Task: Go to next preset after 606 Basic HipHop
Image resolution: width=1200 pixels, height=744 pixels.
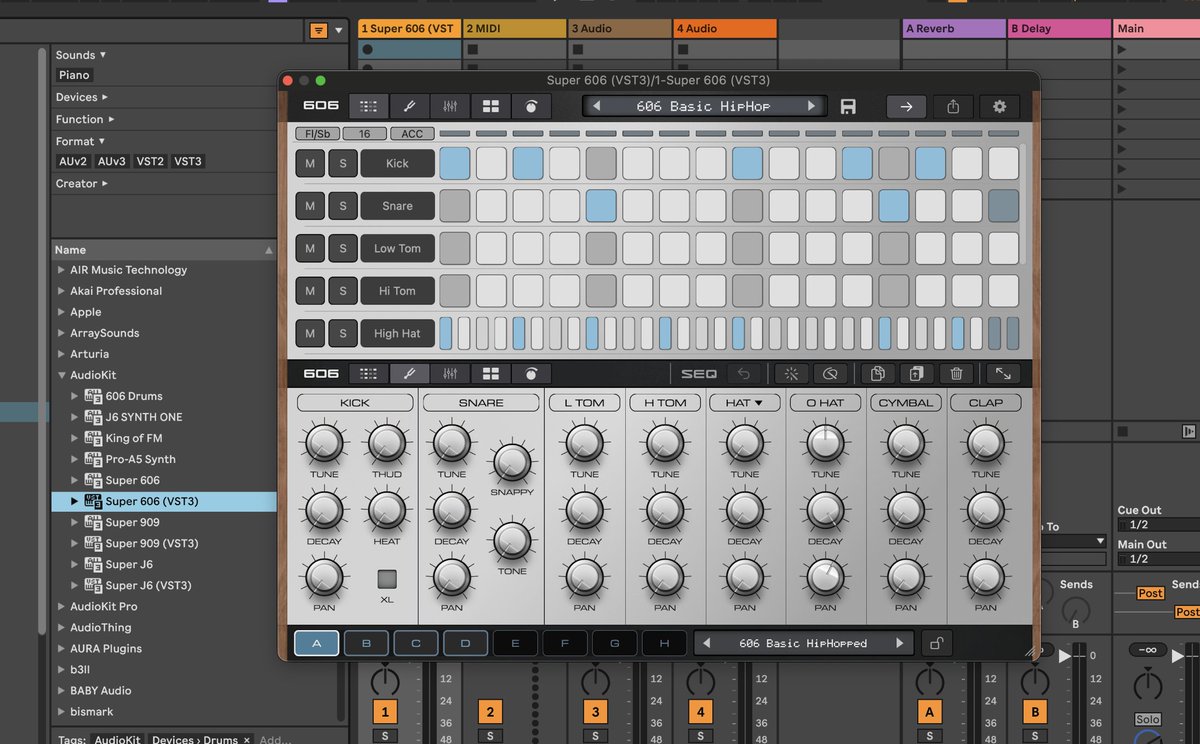Action: pyautogui.click(x=811, y=106)
